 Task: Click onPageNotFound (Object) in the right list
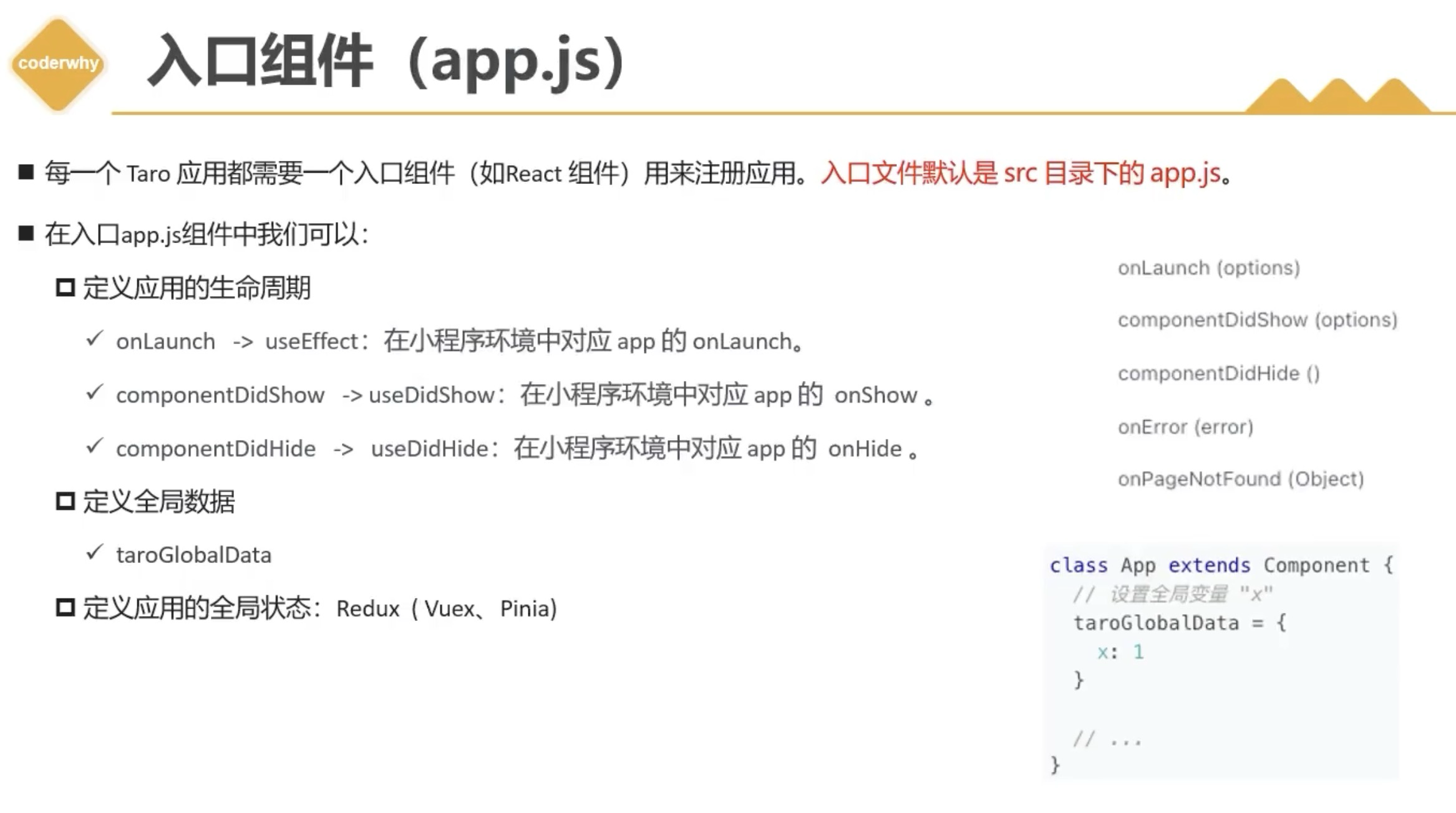coord(1241,479)
